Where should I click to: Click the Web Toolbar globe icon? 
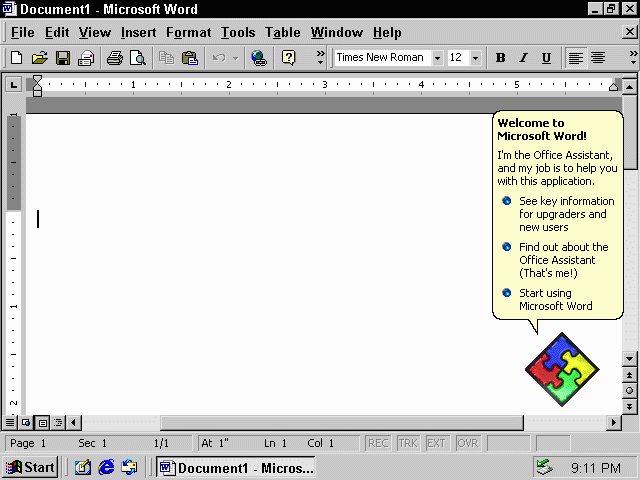(259, 58)
